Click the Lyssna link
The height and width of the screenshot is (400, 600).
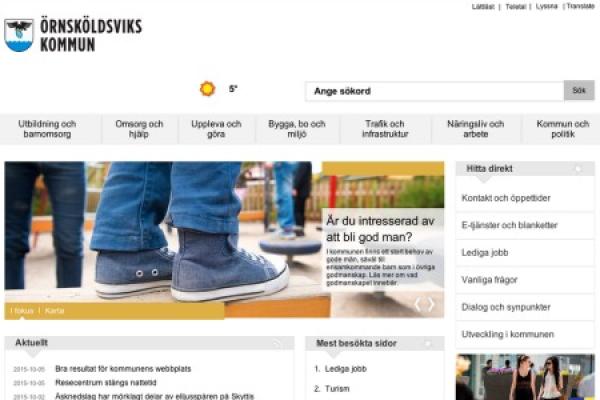(x=546, y=6)
